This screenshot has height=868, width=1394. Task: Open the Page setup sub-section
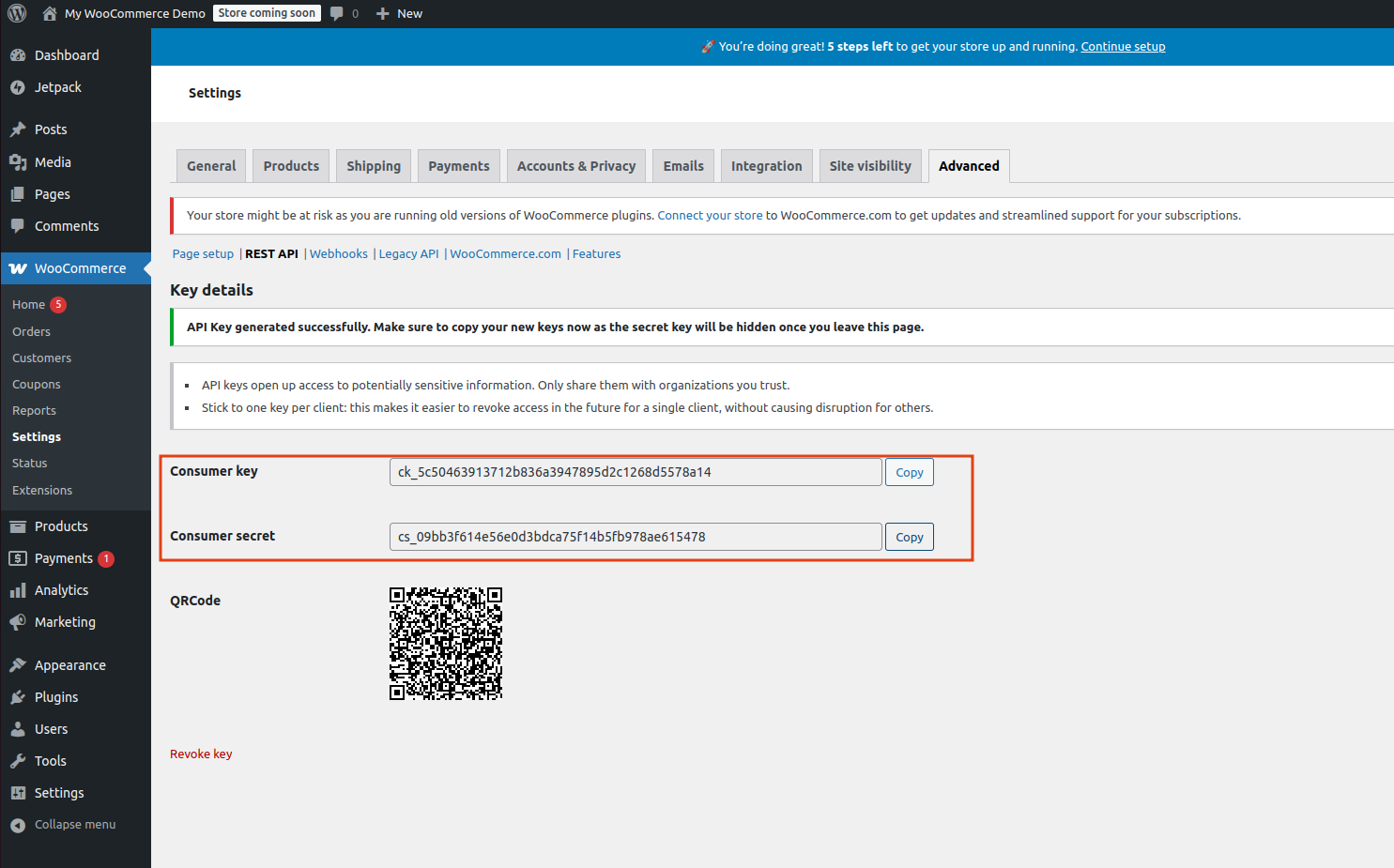point(203,254)
